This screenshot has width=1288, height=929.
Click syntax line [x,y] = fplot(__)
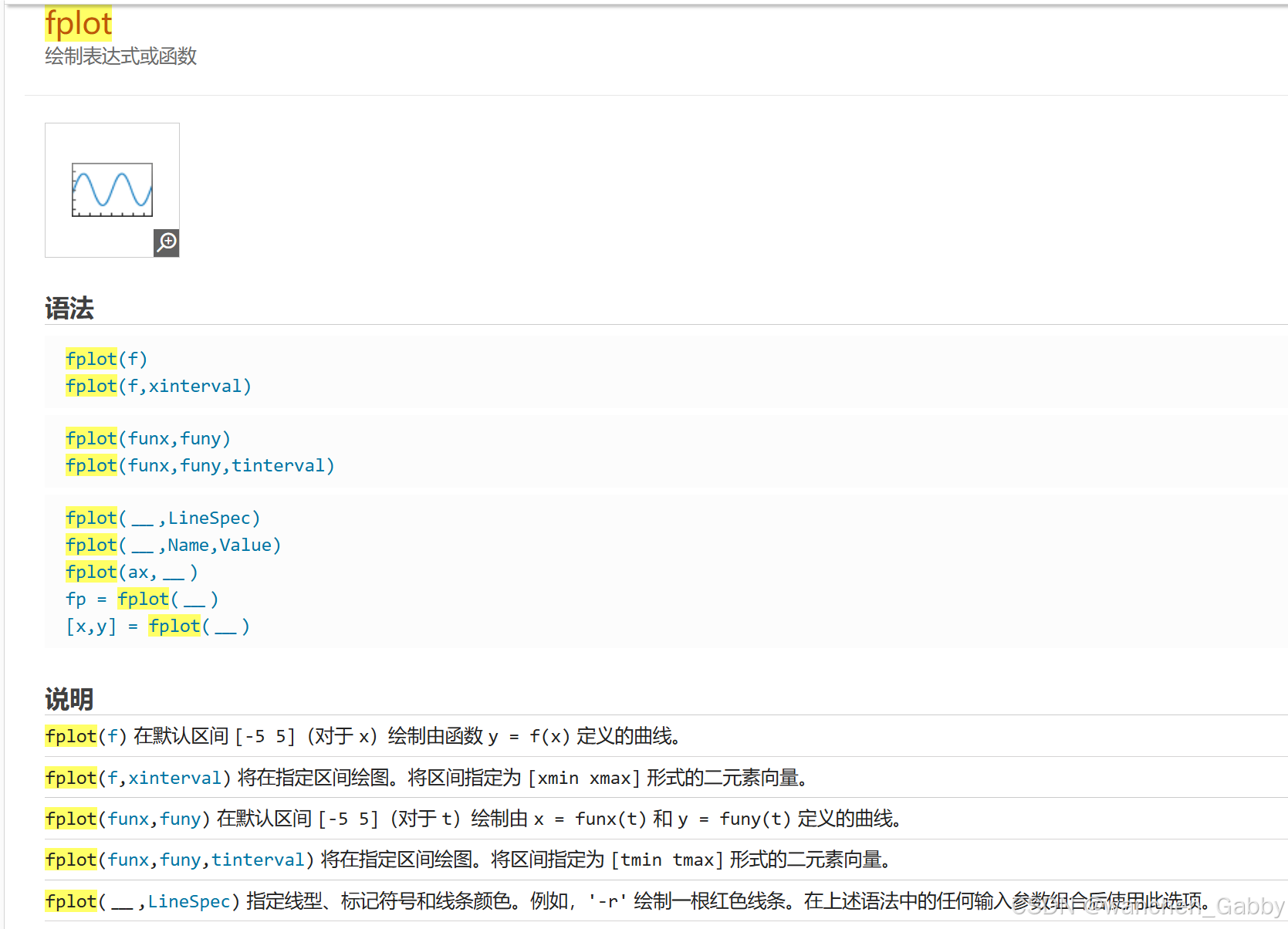[x=158, y=626]
